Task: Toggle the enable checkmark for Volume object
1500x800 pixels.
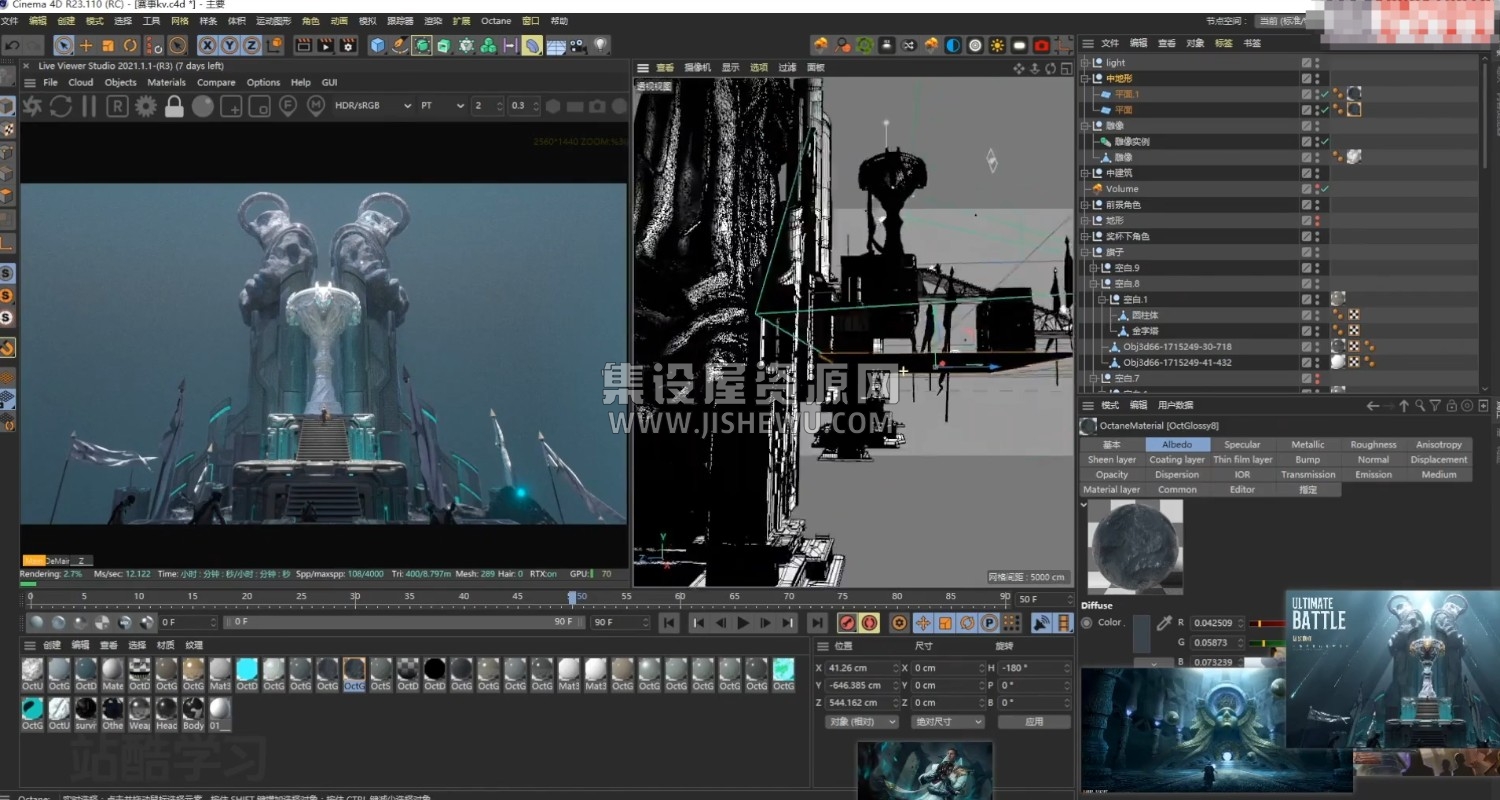Action: click(1324, 189)
